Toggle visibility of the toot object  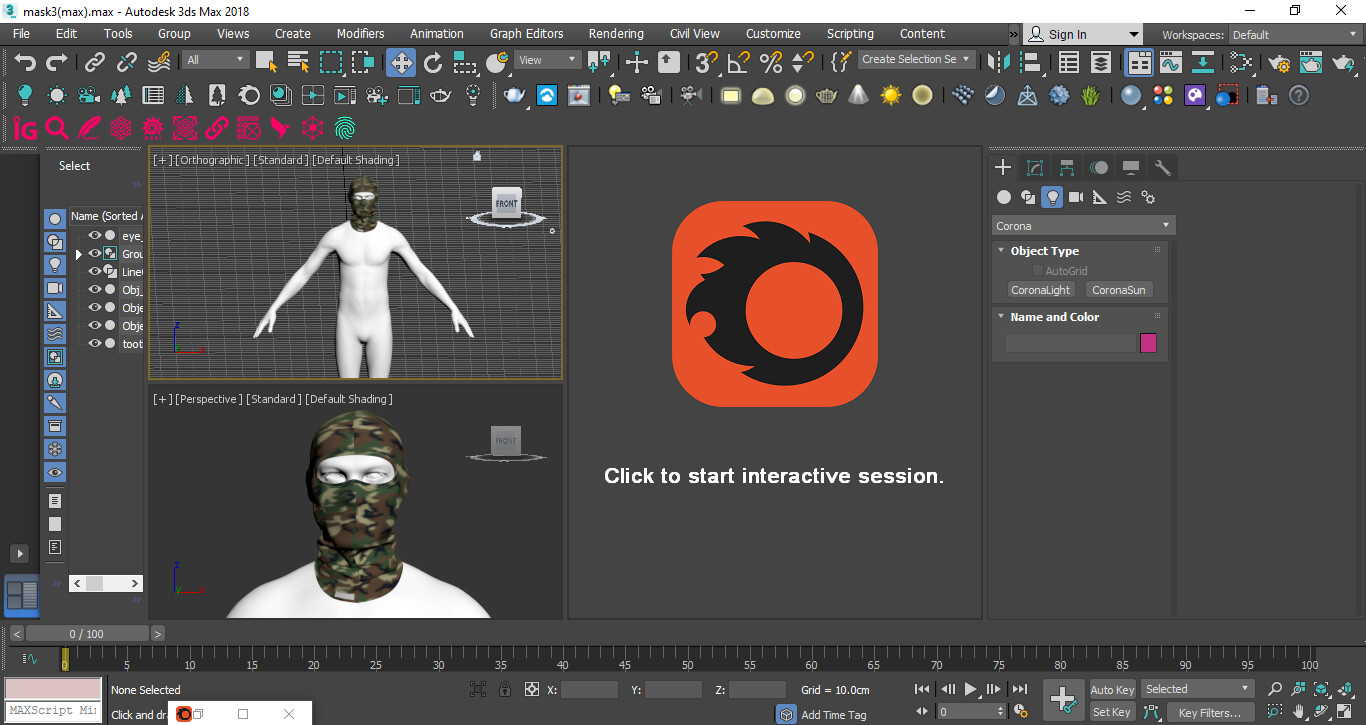(93, 343)
